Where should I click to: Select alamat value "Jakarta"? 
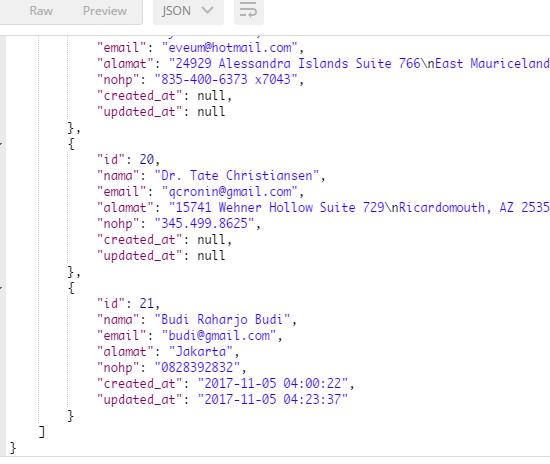(x=201, y=351)
